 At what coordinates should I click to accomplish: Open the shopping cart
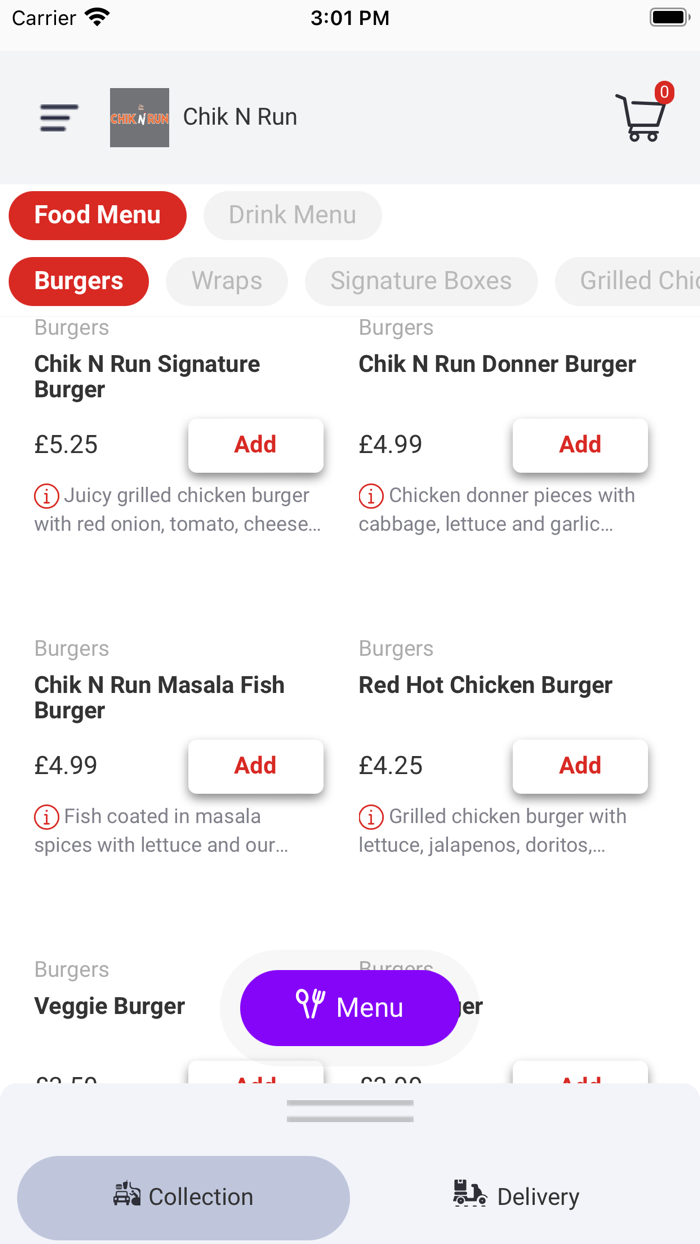pos(642,118)
